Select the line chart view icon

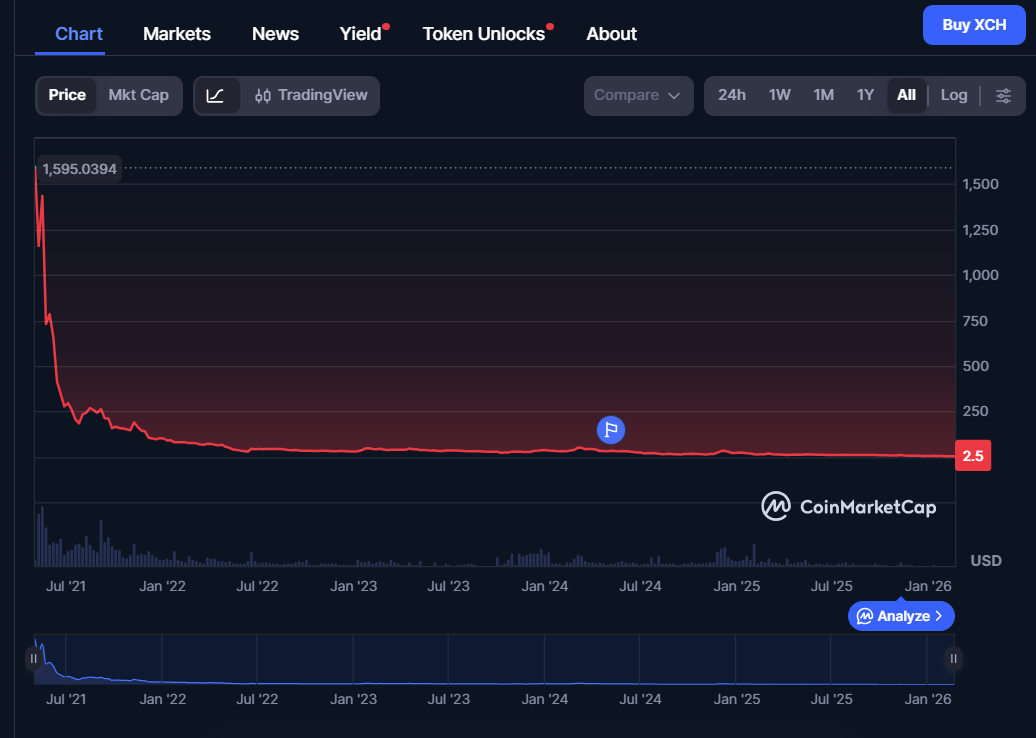[x=217, y=95]
